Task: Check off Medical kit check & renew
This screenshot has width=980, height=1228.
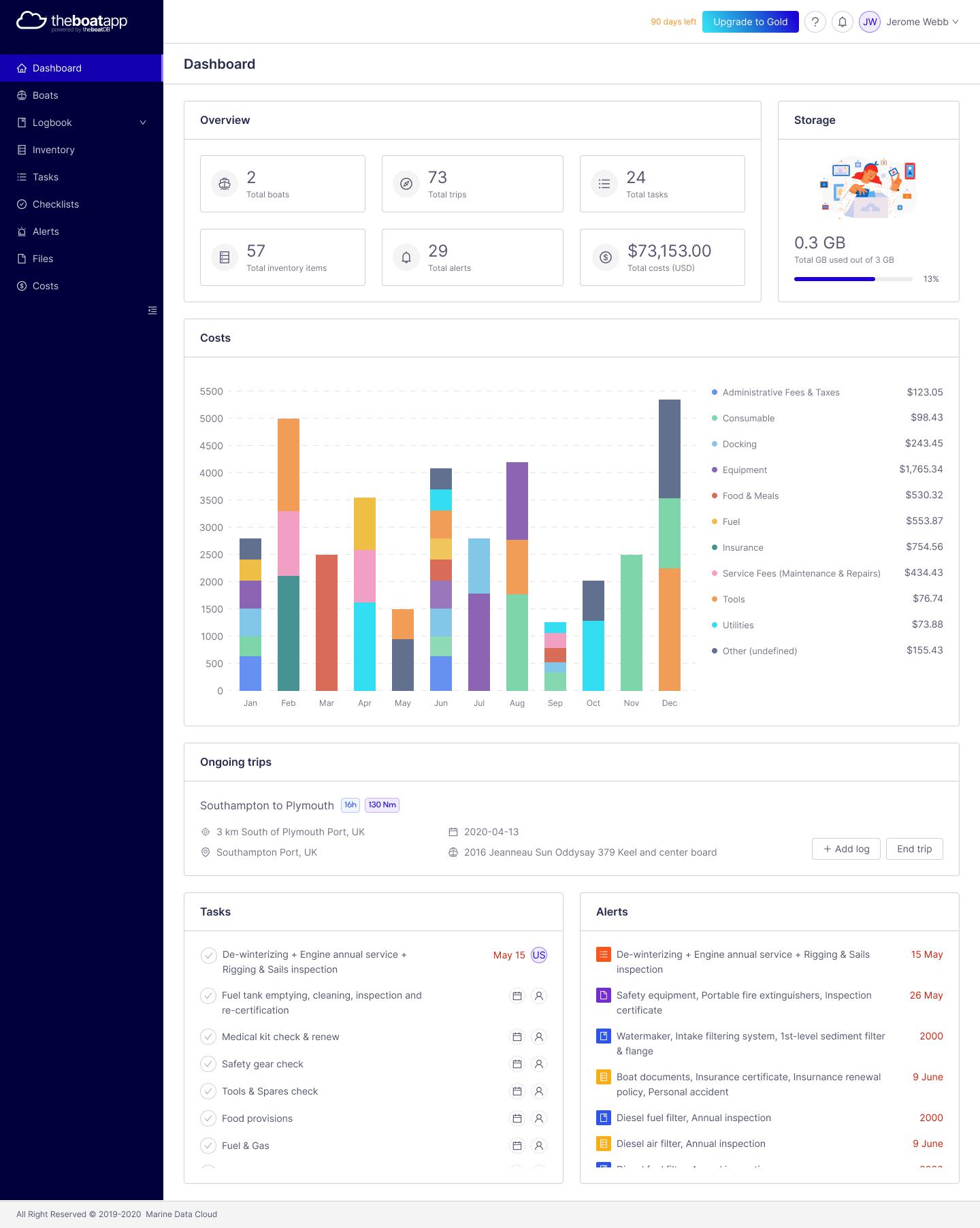Action: [208, 1037]
